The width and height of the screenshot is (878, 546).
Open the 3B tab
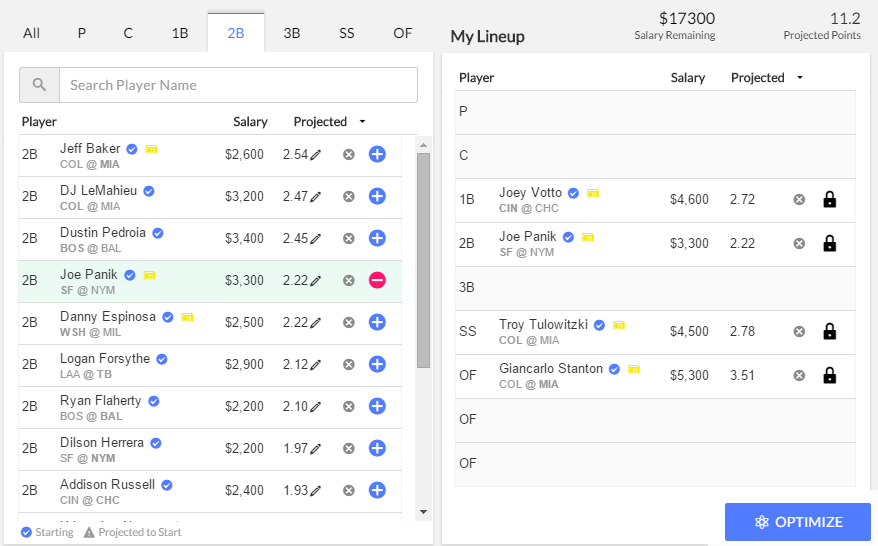point(292,33)
